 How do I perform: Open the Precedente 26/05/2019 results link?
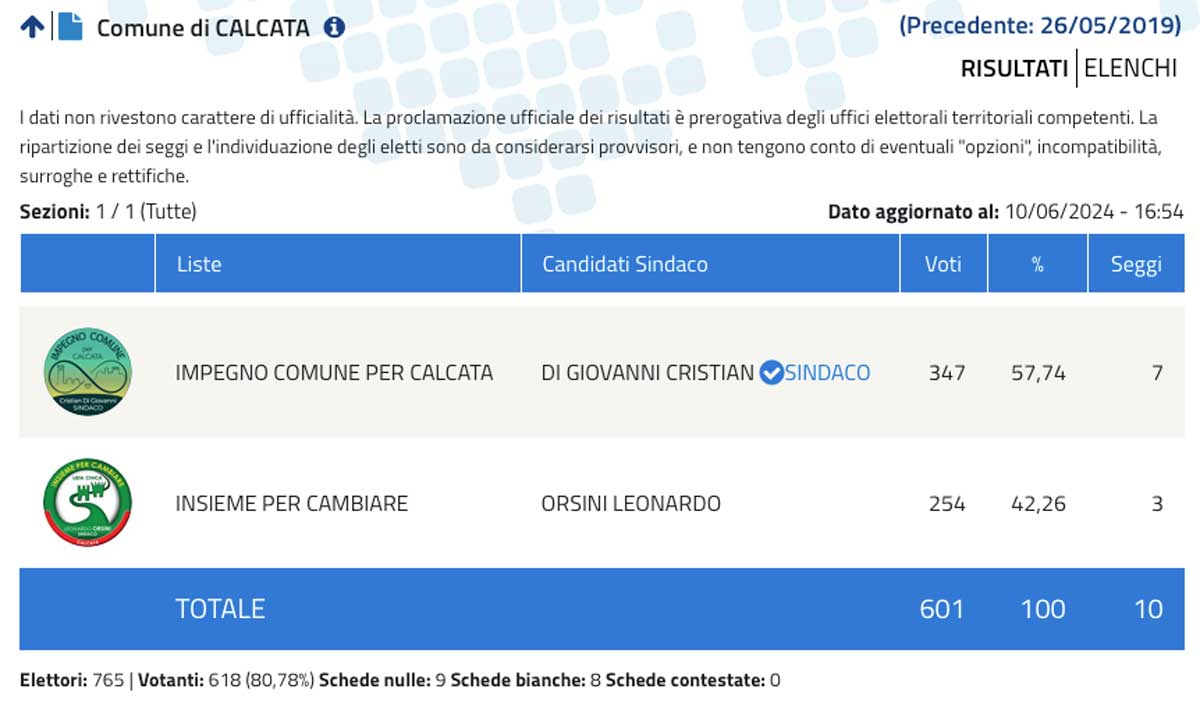(x=1041, y=26)
